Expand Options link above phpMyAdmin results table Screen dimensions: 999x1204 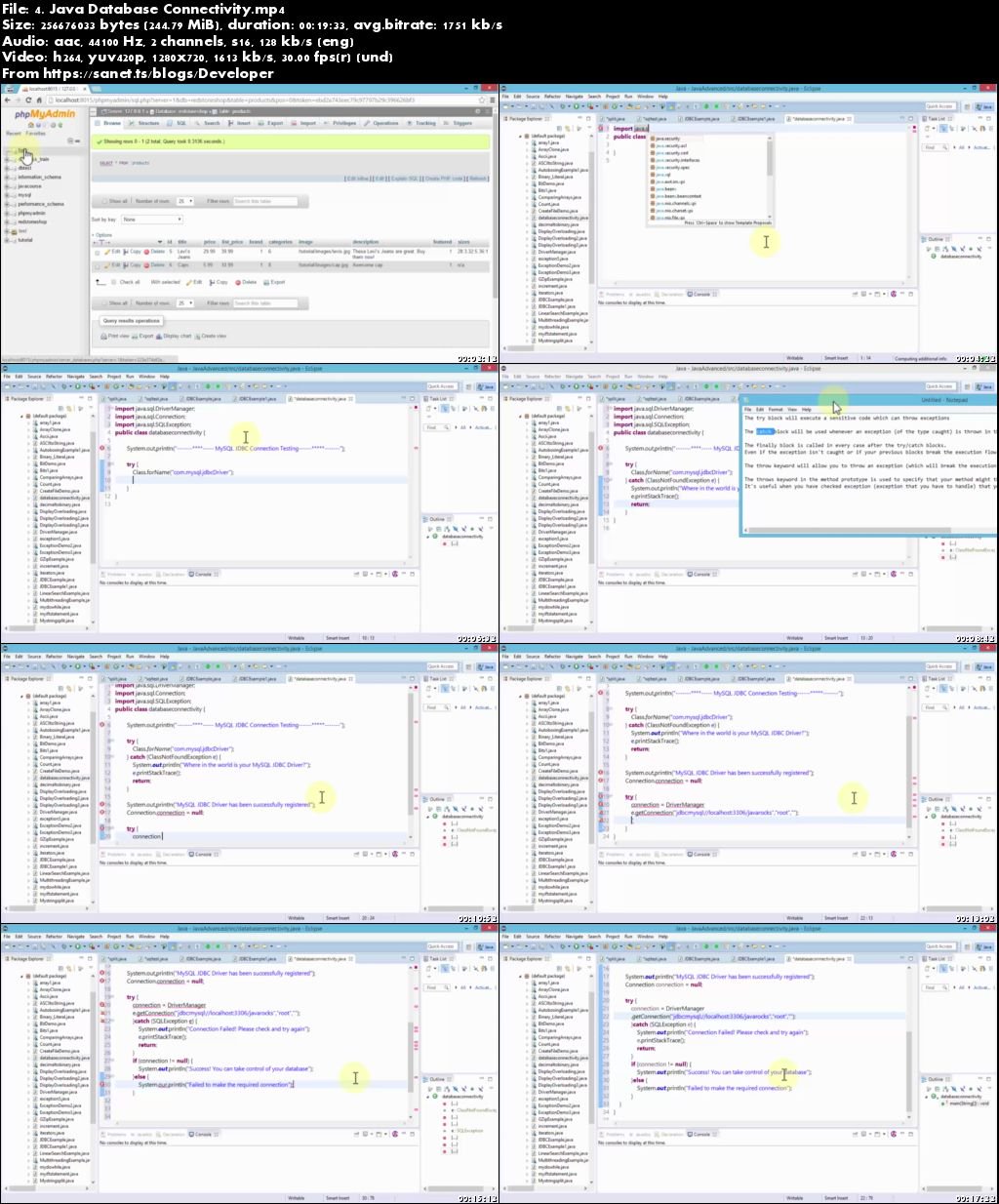(103, 235)
